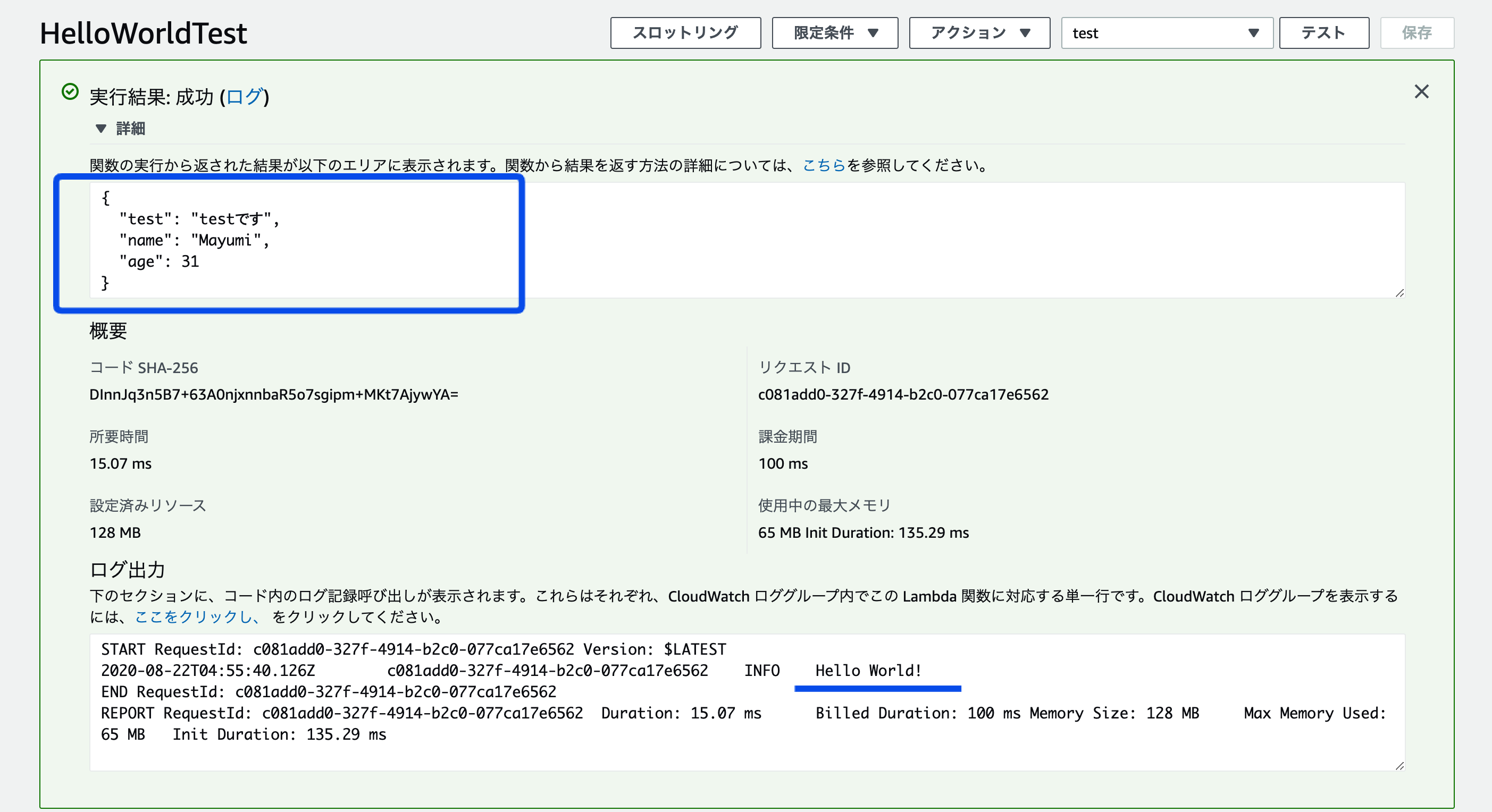
Task: Click the resize handle of the result text area
Action: point(1399,292)
